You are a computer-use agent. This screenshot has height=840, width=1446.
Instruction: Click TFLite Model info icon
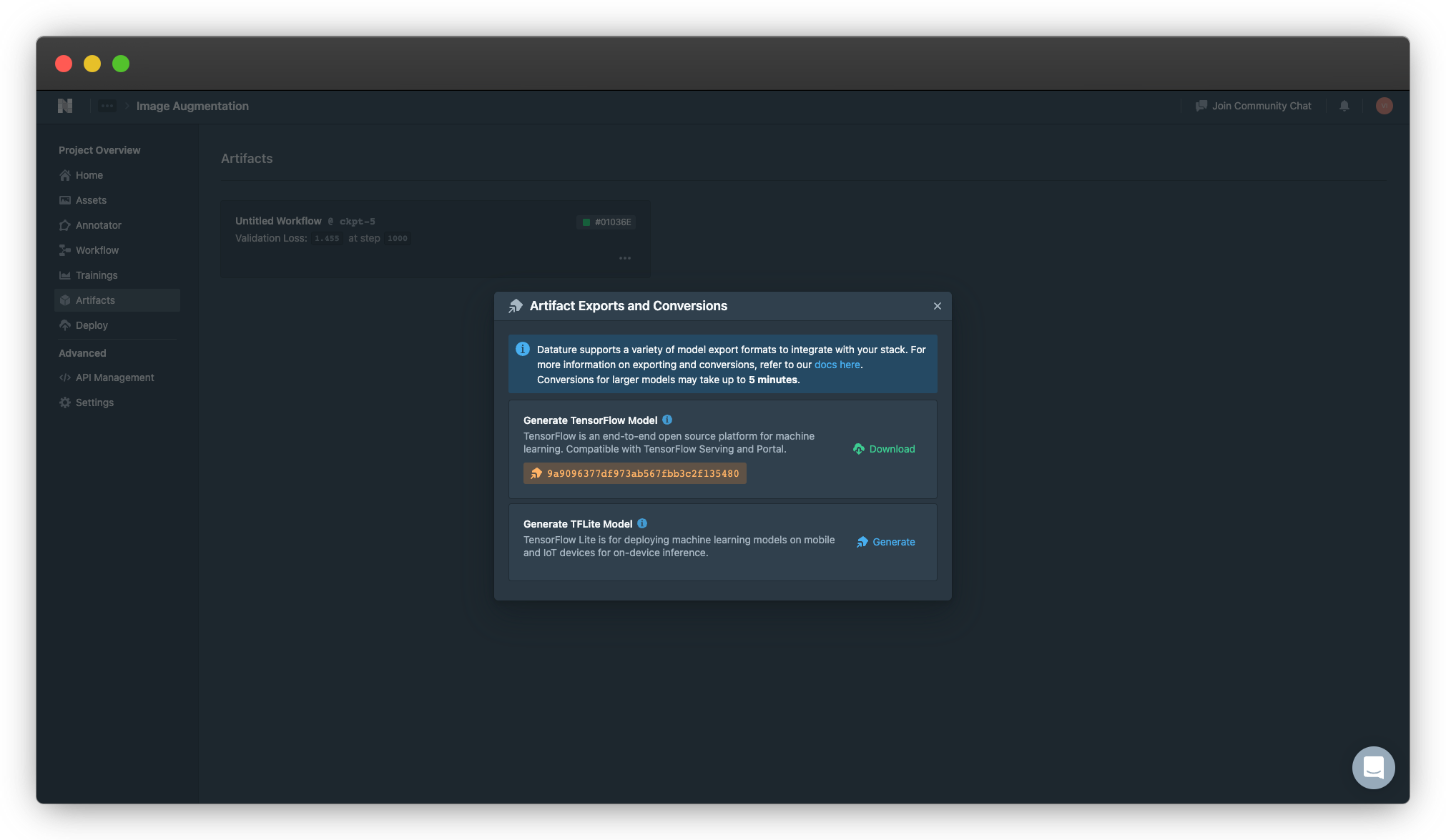[x=642, y=523]
